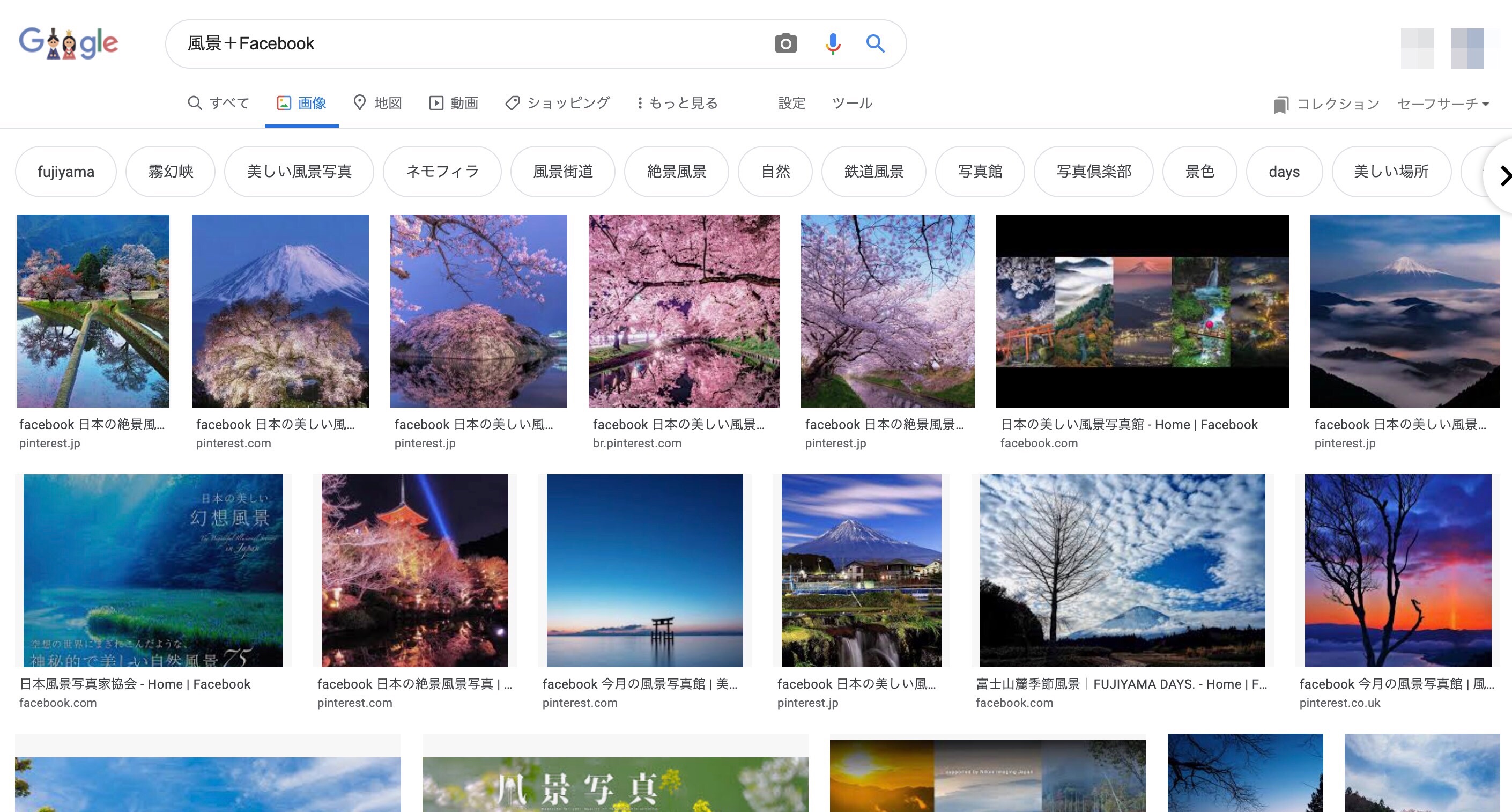Switch to the すべて tab
Screen dimensions: 1512x812
coord(218,104)
